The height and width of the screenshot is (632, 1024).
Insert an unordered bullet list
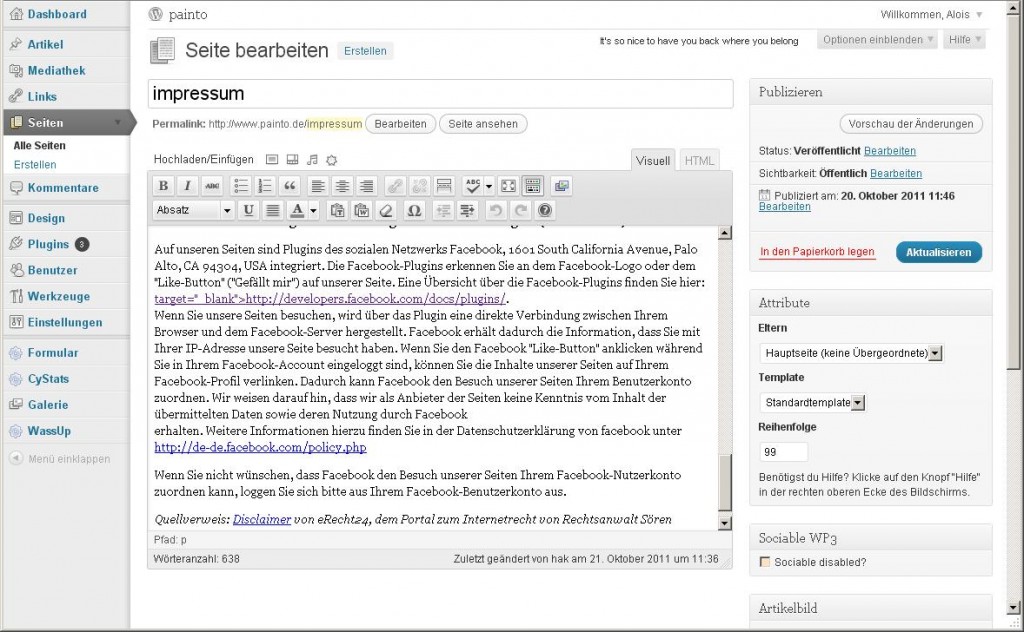tap(241, 186)
